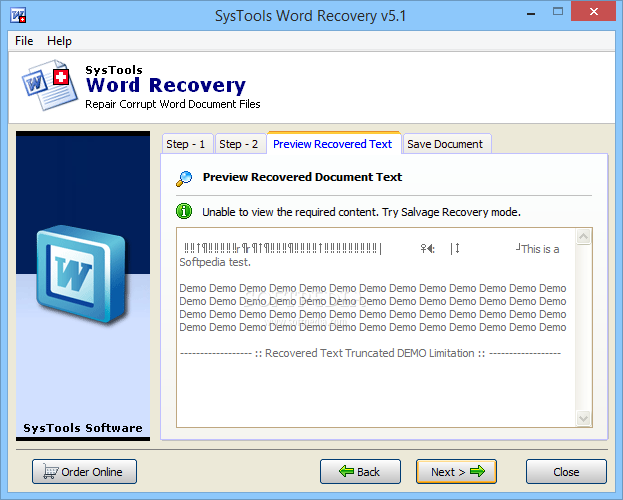Select the Preview Recovered Text tab

pos(333,143)
